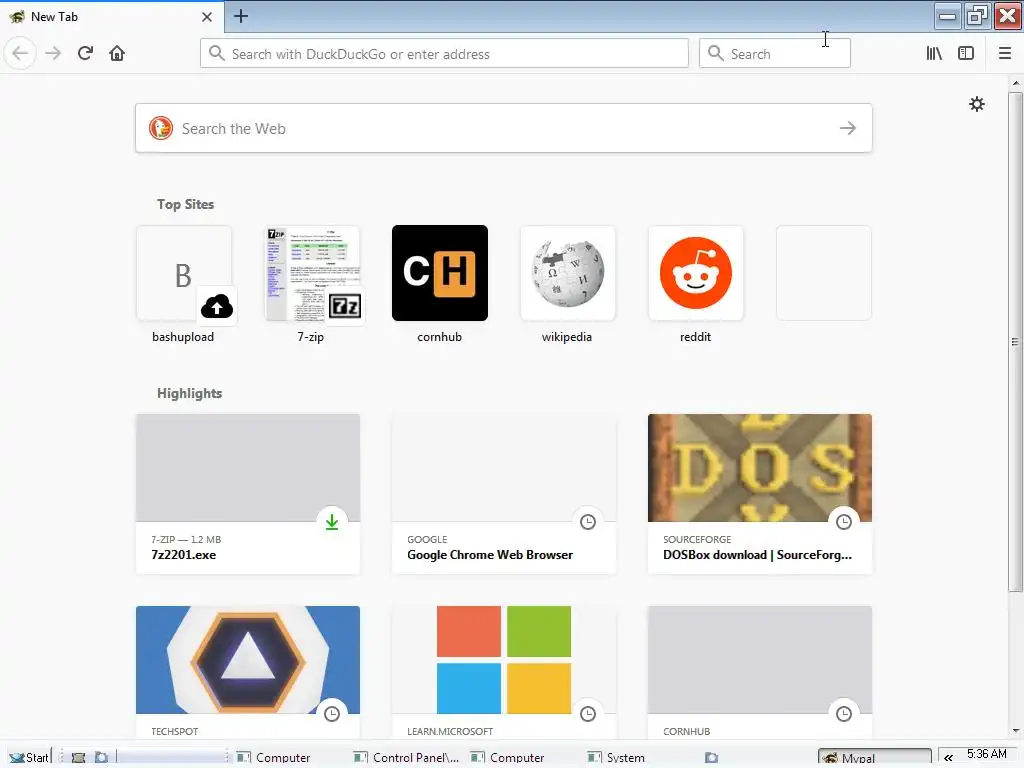Submit web search with arrow button
Image resolution: width=1024 pixels, height=768 pixels.
pos(848,128)
